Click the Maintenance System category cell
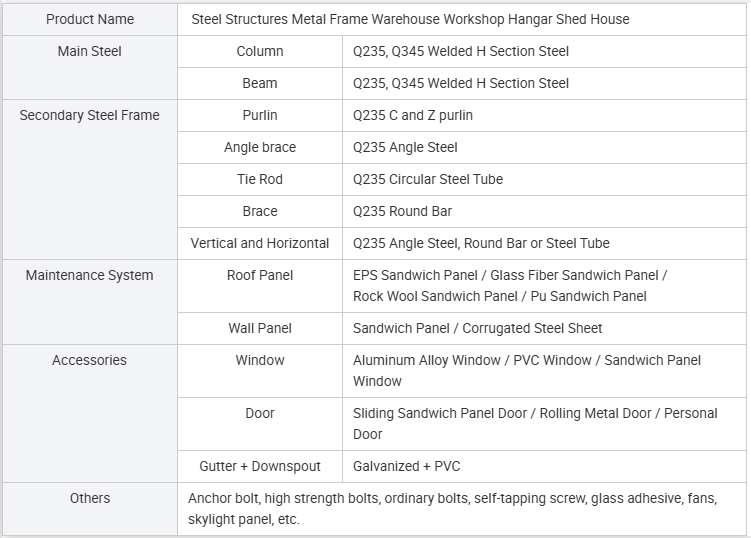The height and width of the screenshot is (538, 751). tap(90, 302)
